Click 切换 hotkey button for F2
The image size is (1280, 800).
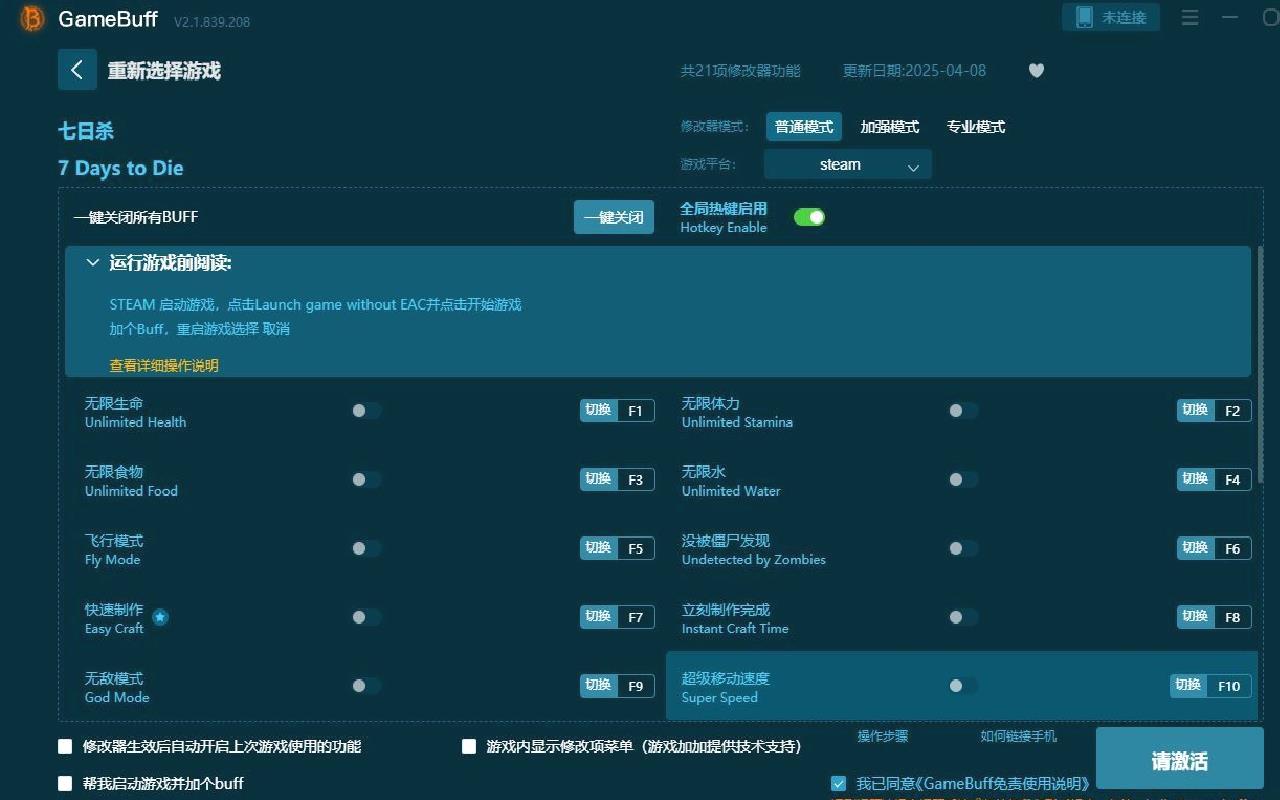tap(1195, 410)
